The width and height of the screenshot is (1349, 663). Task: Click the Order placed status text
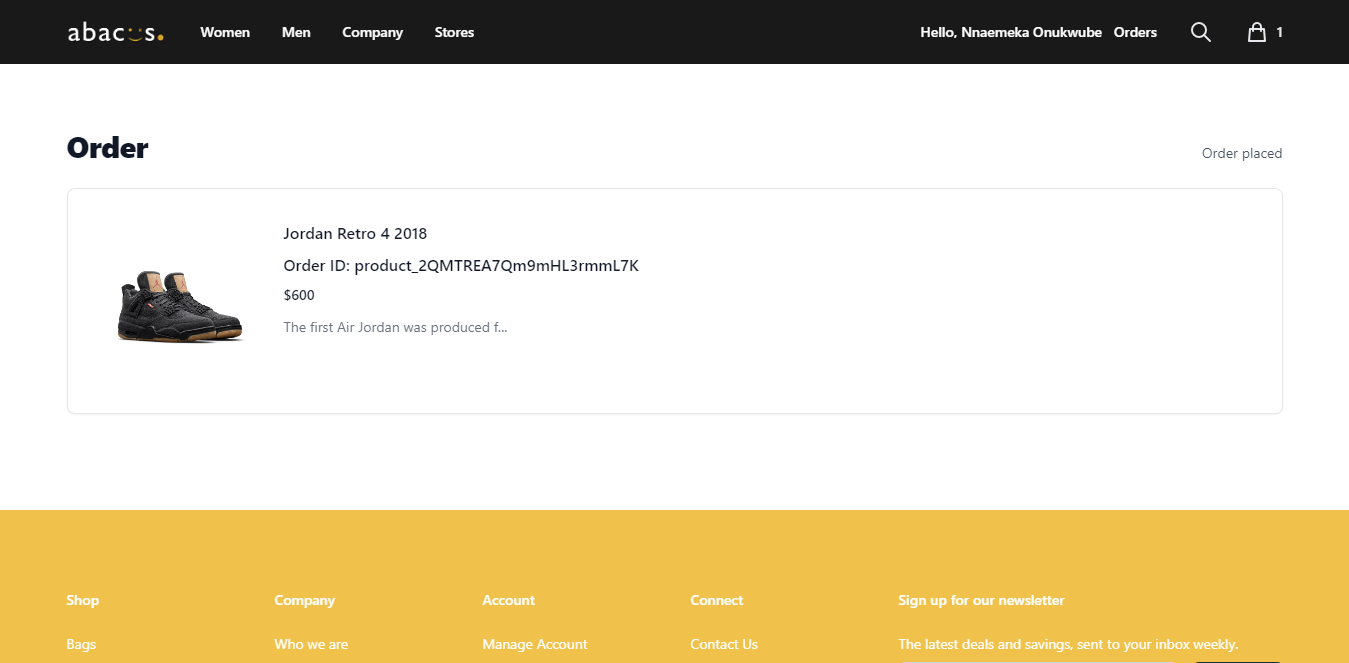[1241, 153]
